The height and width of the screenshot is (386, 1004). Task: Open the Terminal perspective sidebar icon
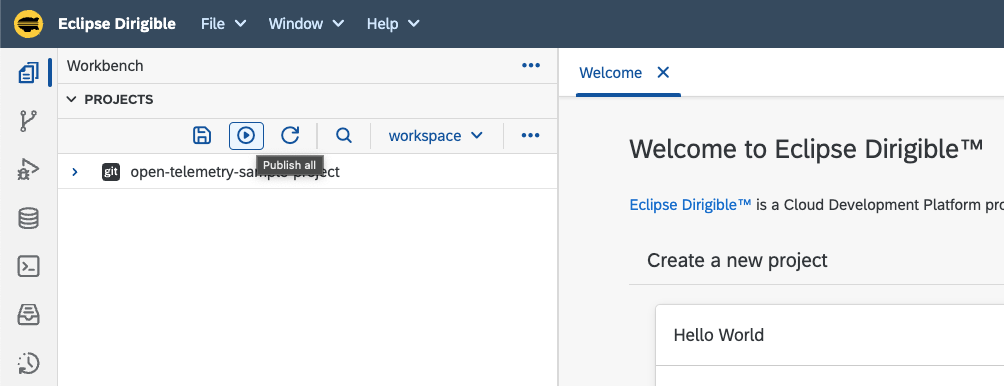click(x=28, y=266)
